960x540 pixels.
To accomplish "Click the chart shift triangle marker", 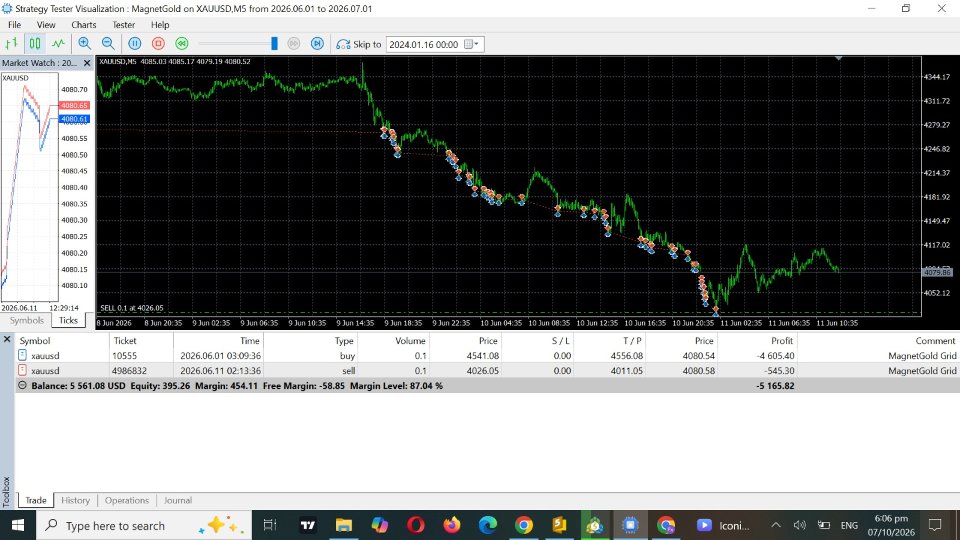I will tap(839, 58).
